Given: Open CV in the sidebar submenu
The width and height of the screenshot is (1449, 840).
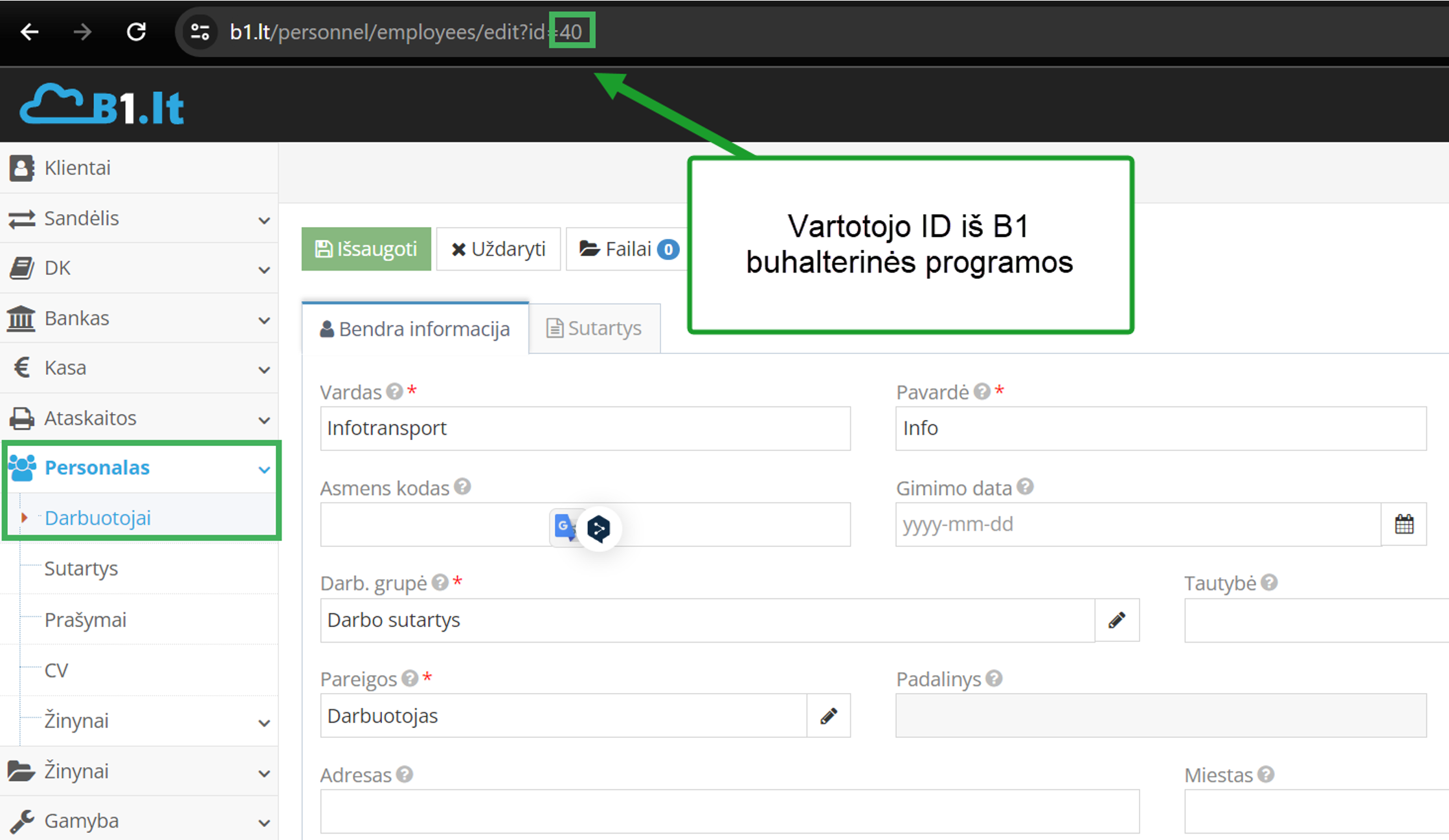Looking at the screenshot, I should [56, 670].
